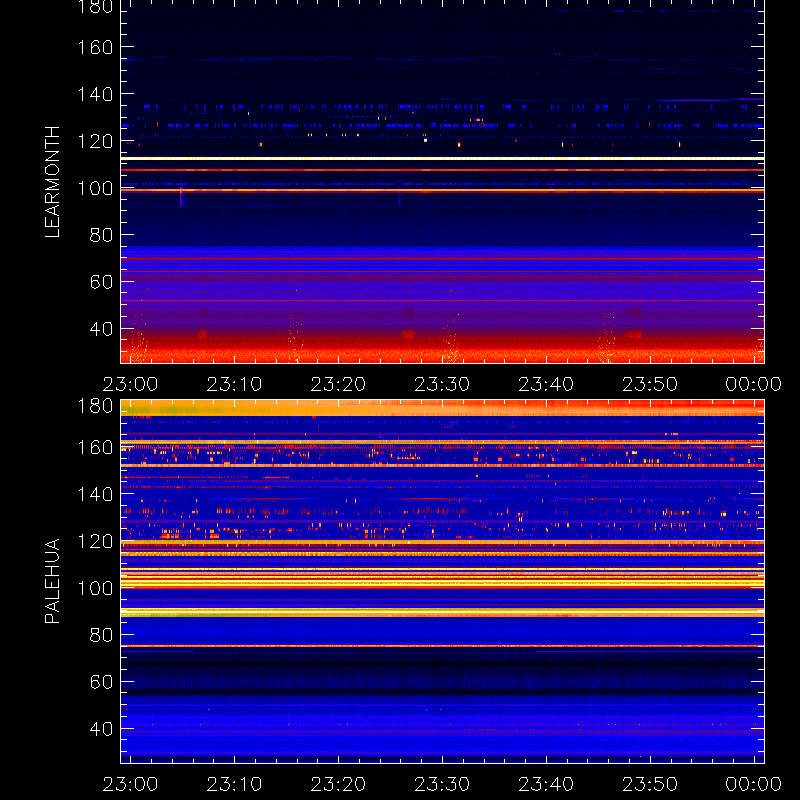Select the 60 tick label on Learmonth axis

click(101, 282)
